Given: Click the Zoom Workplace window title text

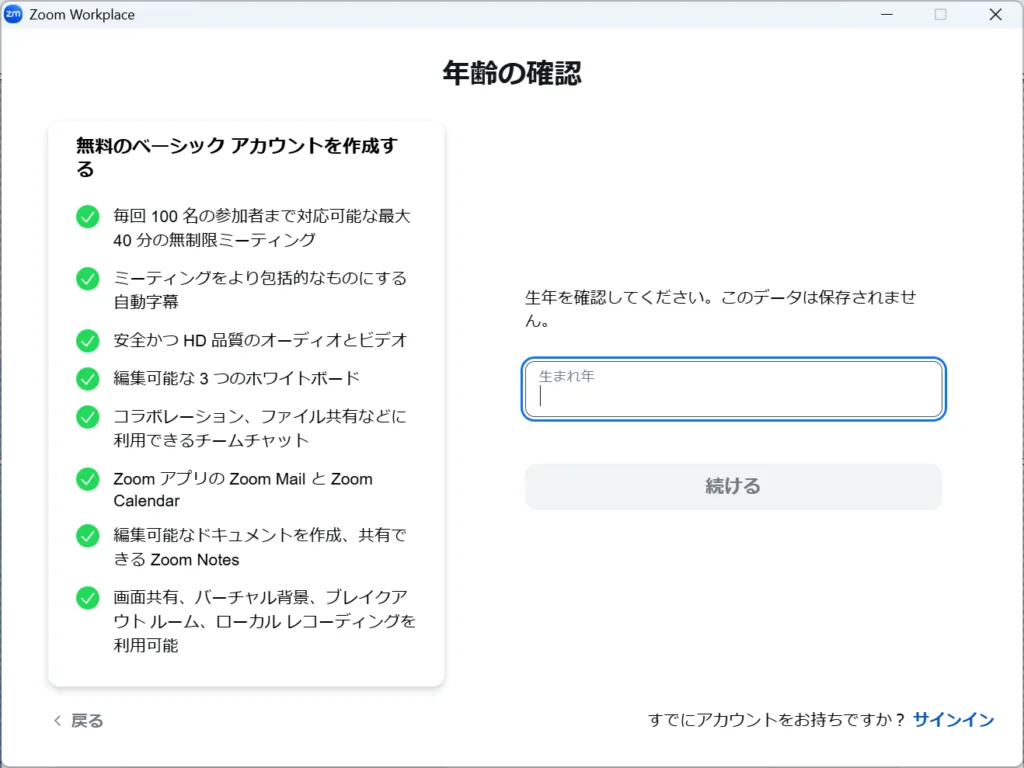Looking at the screenshot, I should [x=82, y=14].
